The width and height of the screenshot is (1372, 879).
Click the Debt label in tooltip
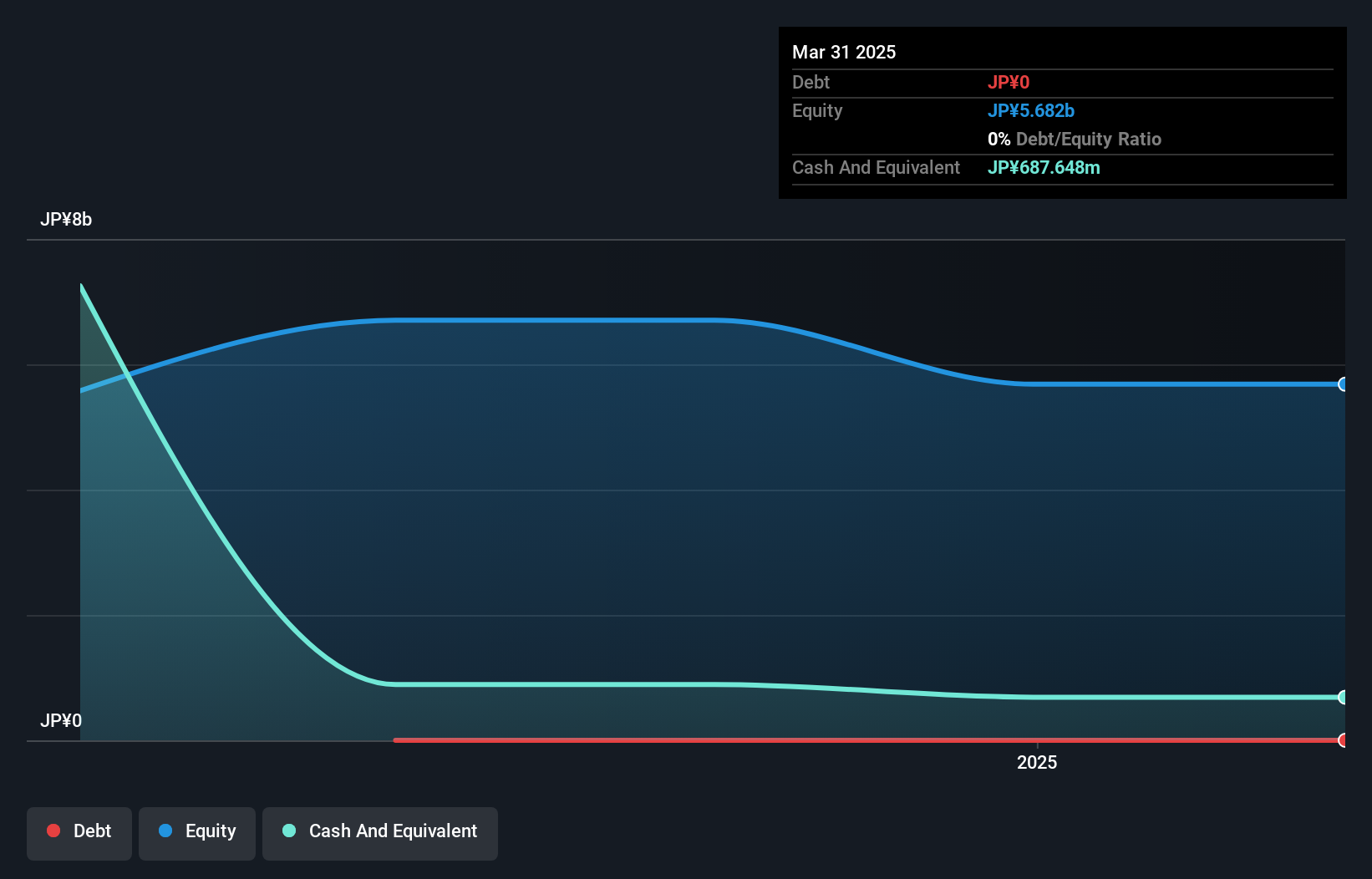click(x=810, y=82)
